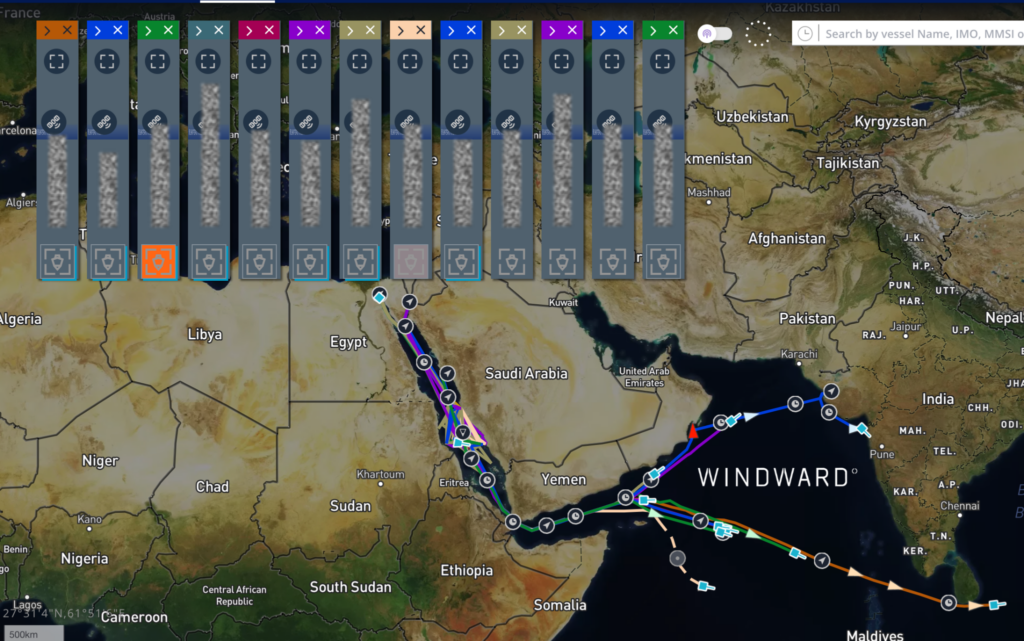1024x641 pixels.
Task: Select gray circle marker on dashed peach track
Action: 677,558
